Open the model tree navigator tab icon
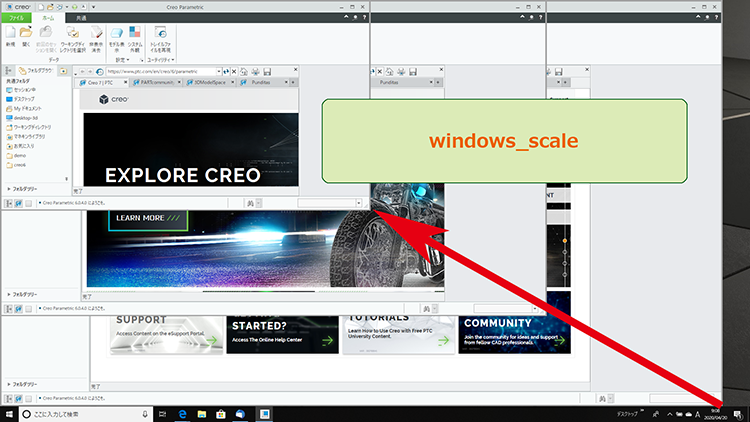750x422 pixels. pos(8,71)
